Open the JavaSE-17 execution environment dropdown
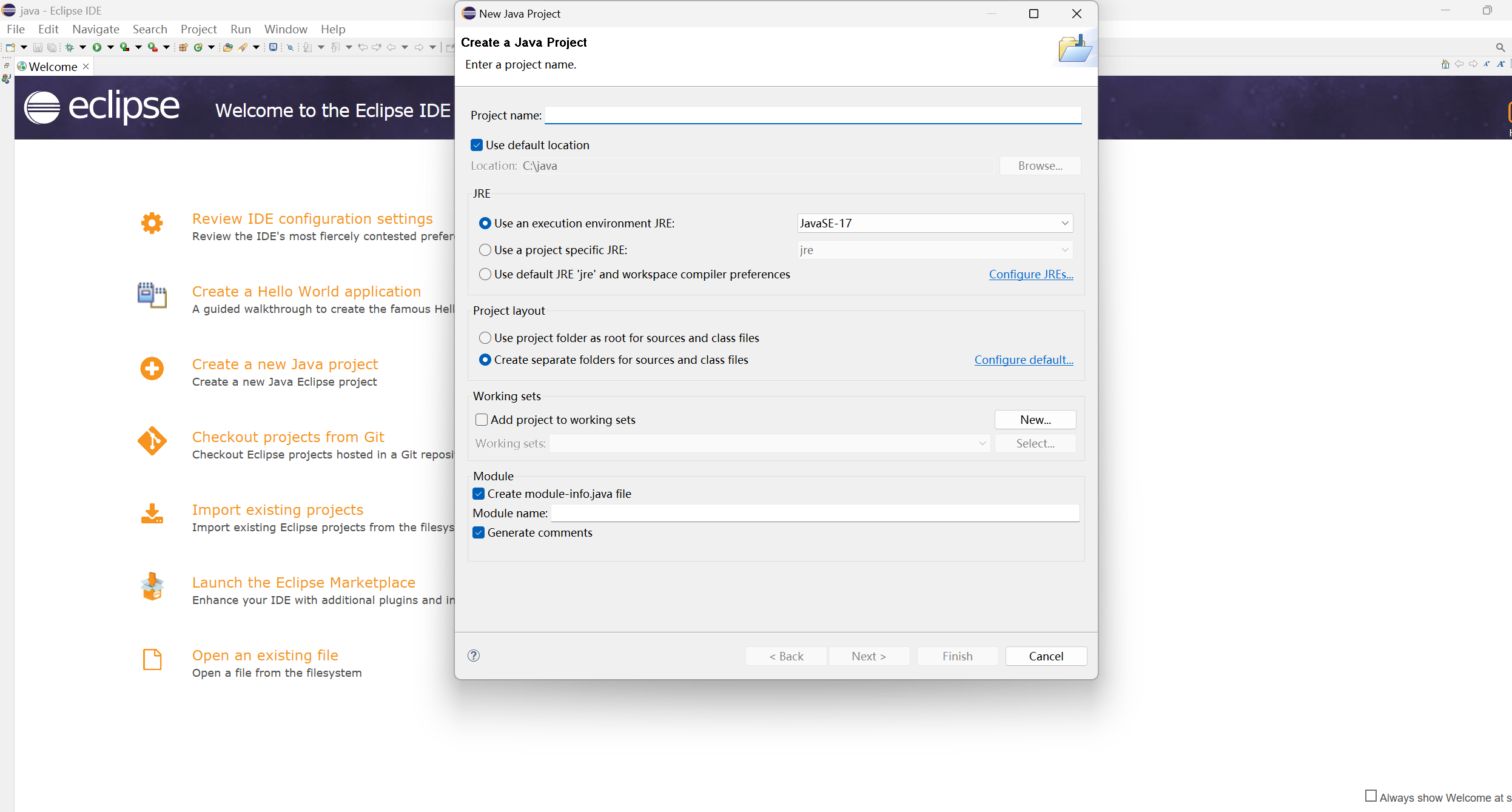Viewport: 1512px width, 812px height. tap(1064, 223)
